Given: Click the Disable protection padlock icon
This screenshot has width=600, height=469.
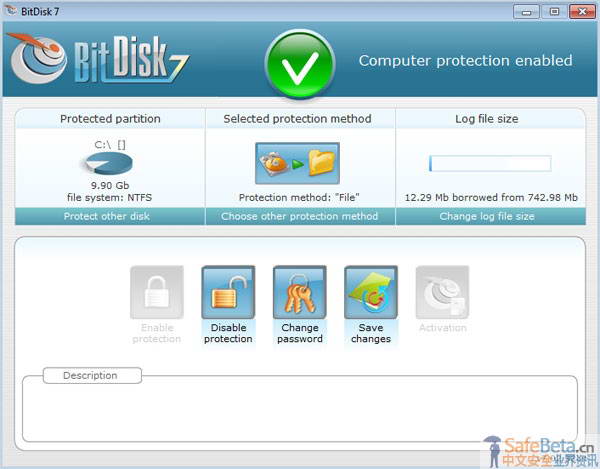Looking at the screenshot, I should (228, 293).
